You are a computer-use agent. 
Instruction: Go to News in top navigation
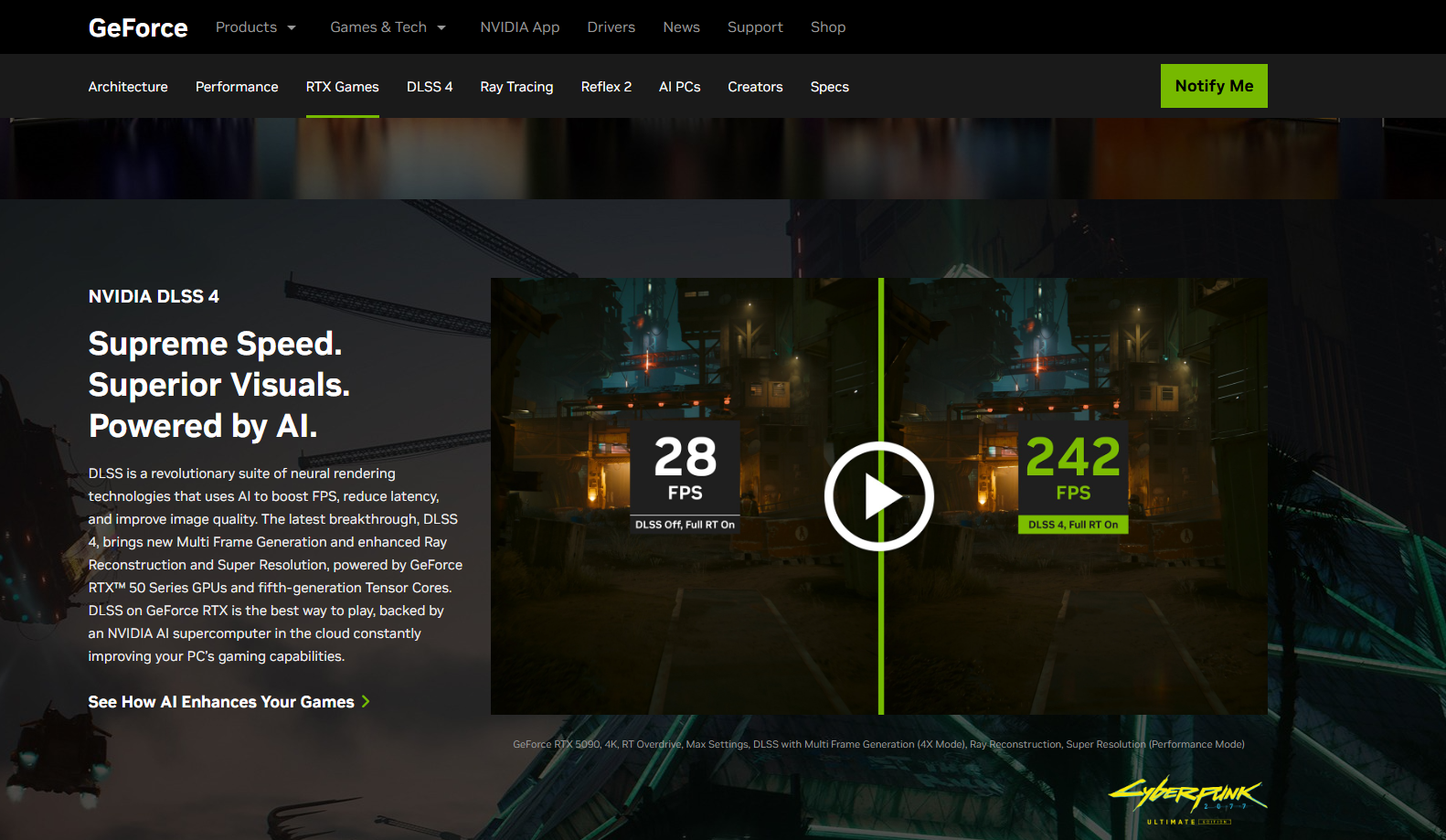(682, 27)
